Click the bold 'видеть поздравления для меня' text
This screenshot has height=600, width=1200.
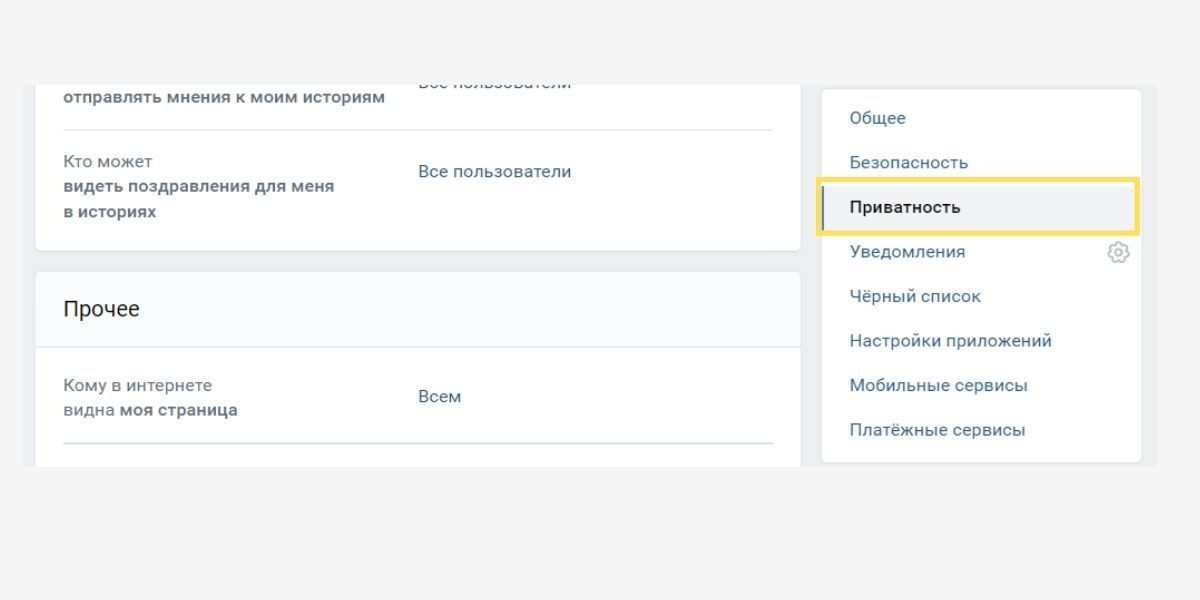click(199, 186)
